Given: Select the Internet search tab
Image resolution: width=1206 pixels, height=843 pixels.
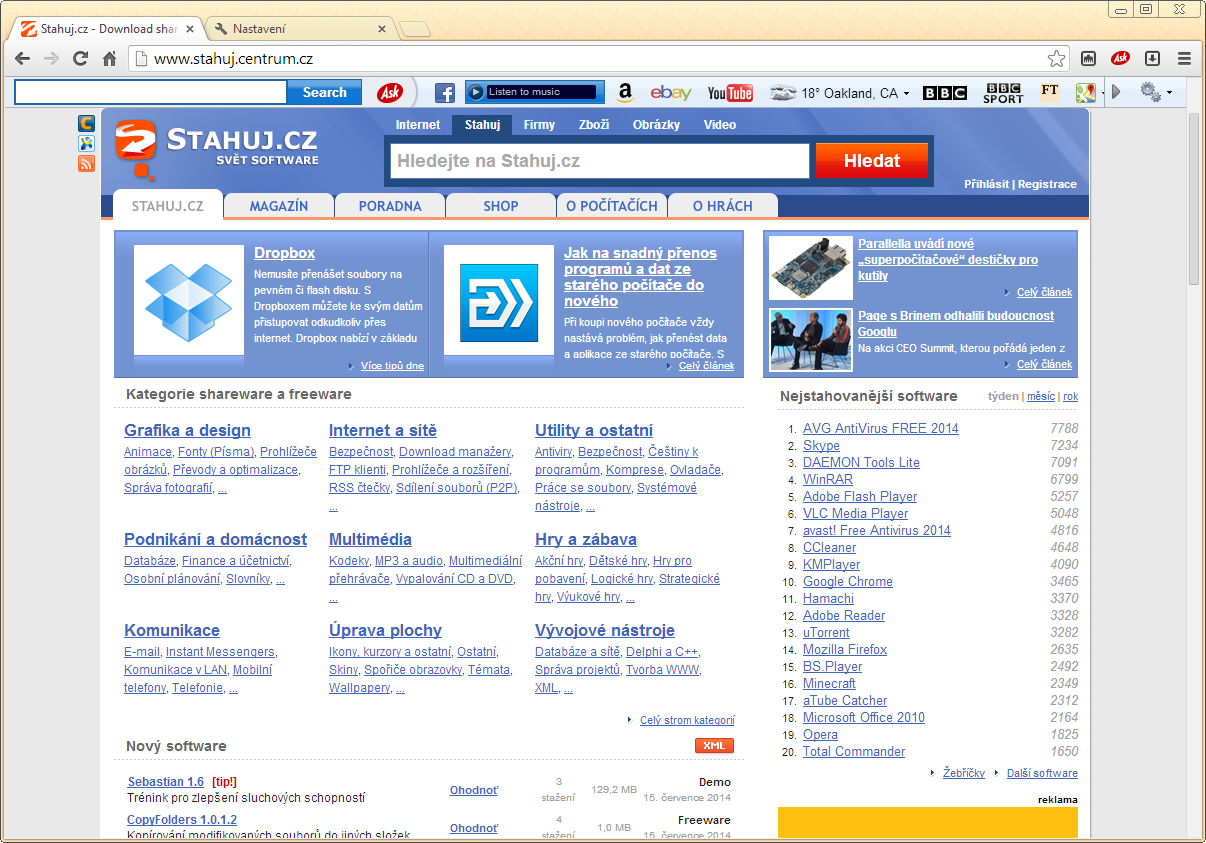Looking at the screenshot, I should tap(418, 125).
